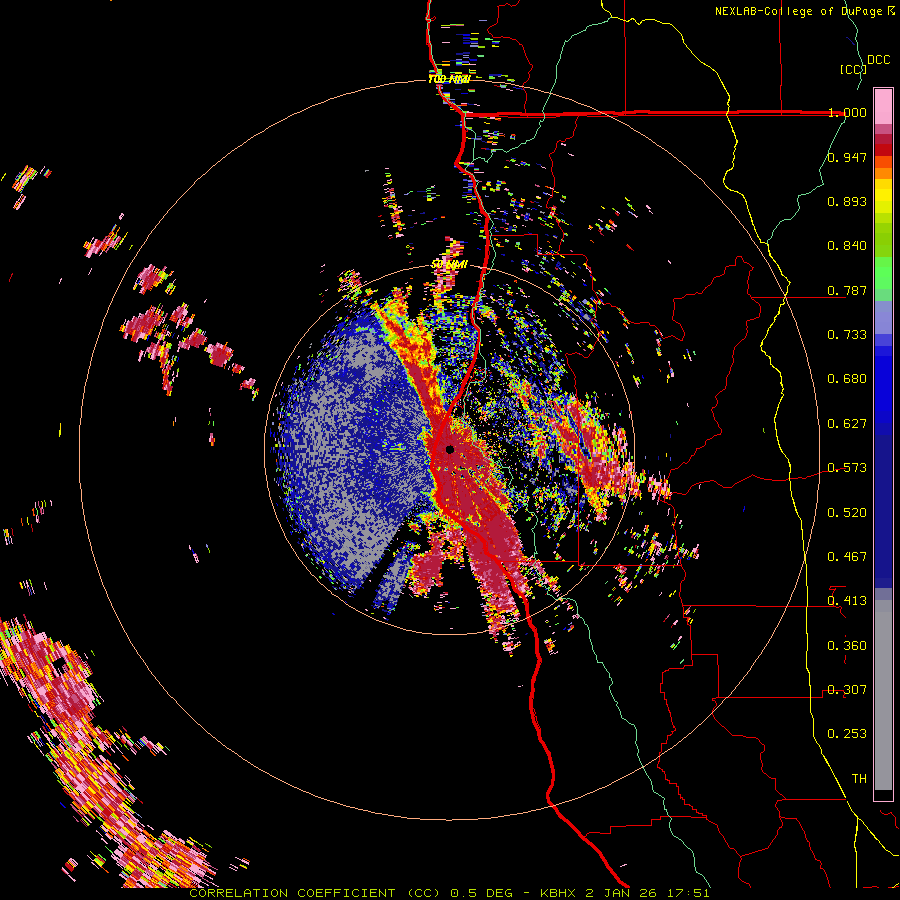Image resolution: width=900 pixels, height=900 pixels.
Task: Click the 0.893 scale value
Action: [847, 201]
